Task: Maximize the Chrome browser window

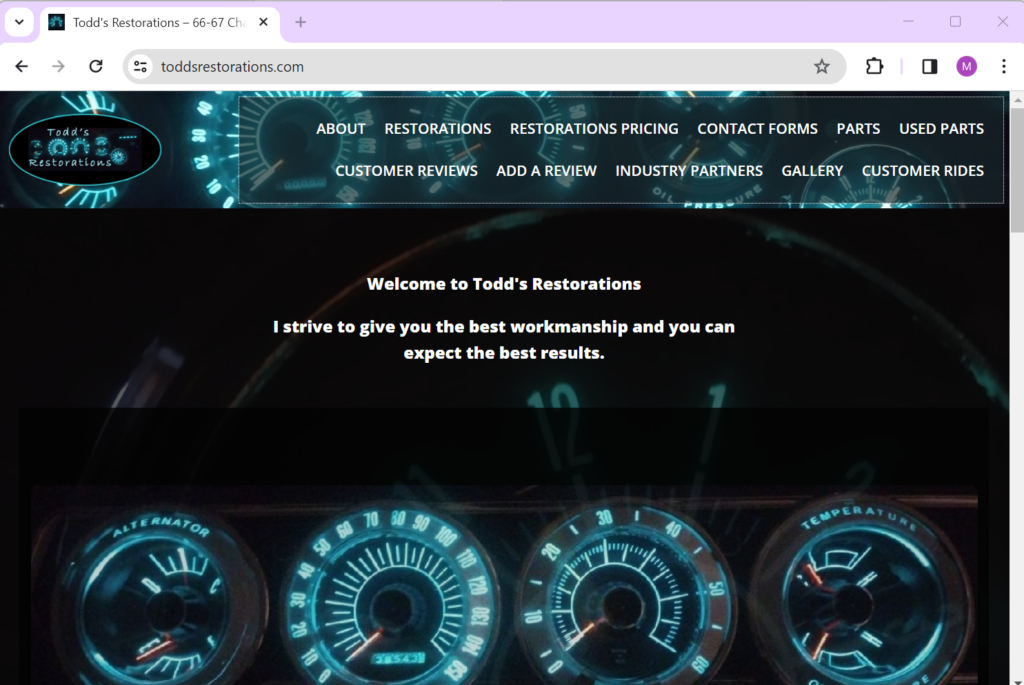Action: pyautogui.click(x=955, y=22)
